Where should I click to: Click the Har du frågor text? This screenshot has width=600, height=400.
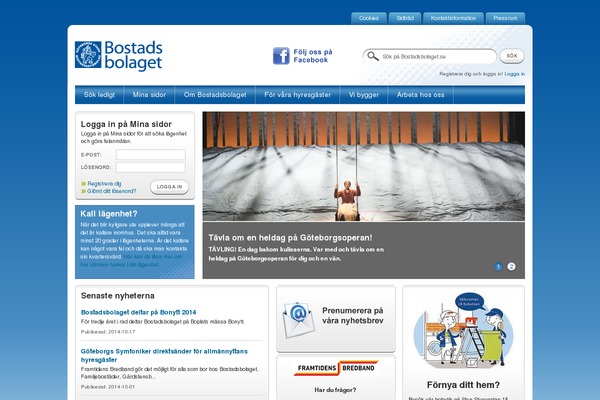click(335, 390)
